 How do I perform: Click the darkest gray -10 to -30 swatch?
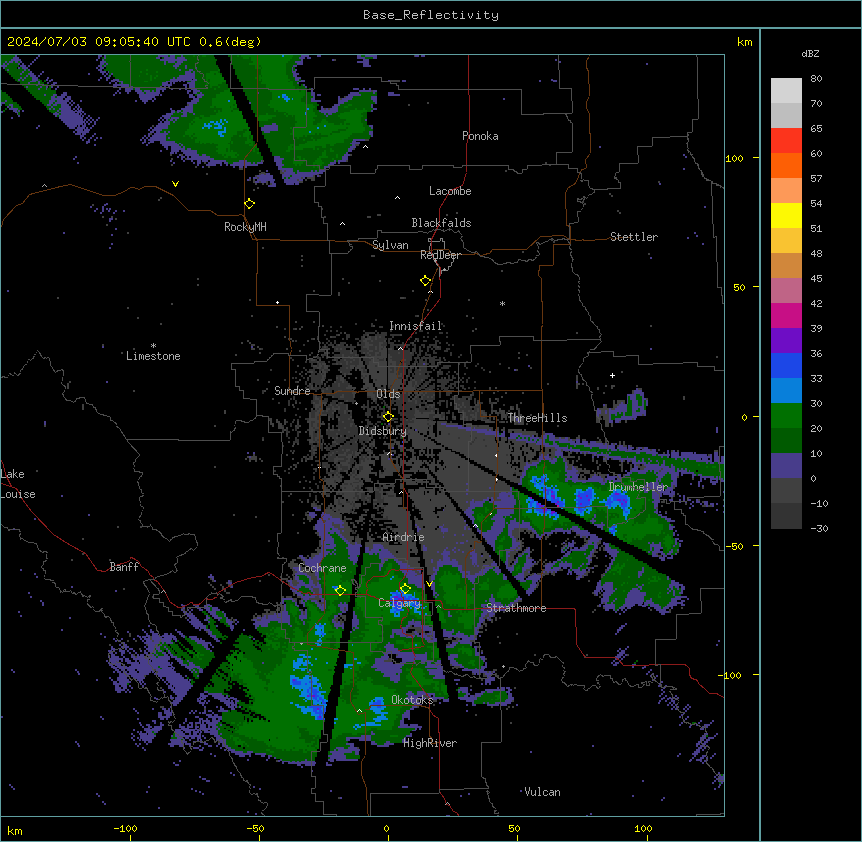point(786,516)
